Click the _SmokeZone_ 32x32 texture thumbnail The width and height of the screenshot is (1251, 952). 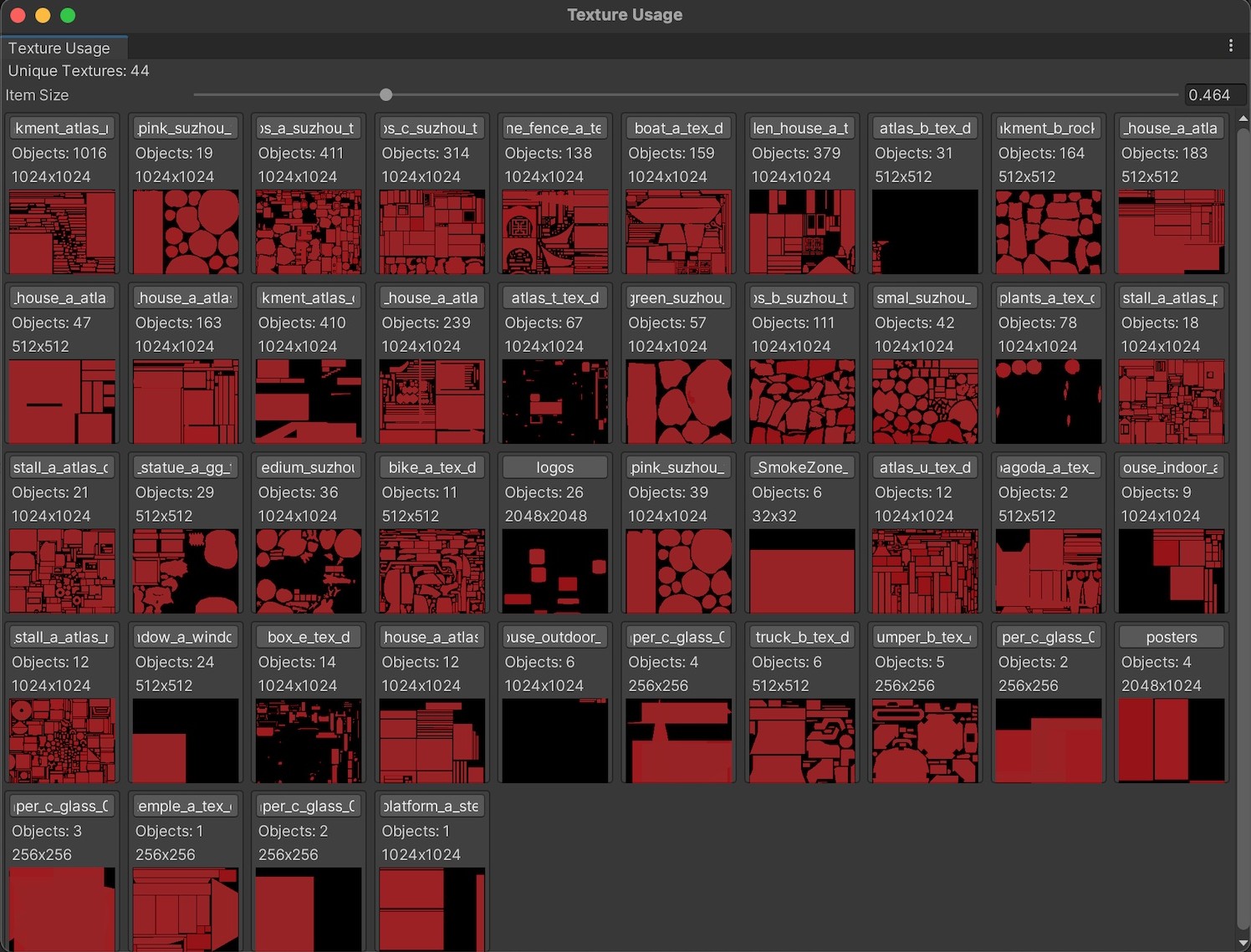pyautogui.click(x=801, y=571)
